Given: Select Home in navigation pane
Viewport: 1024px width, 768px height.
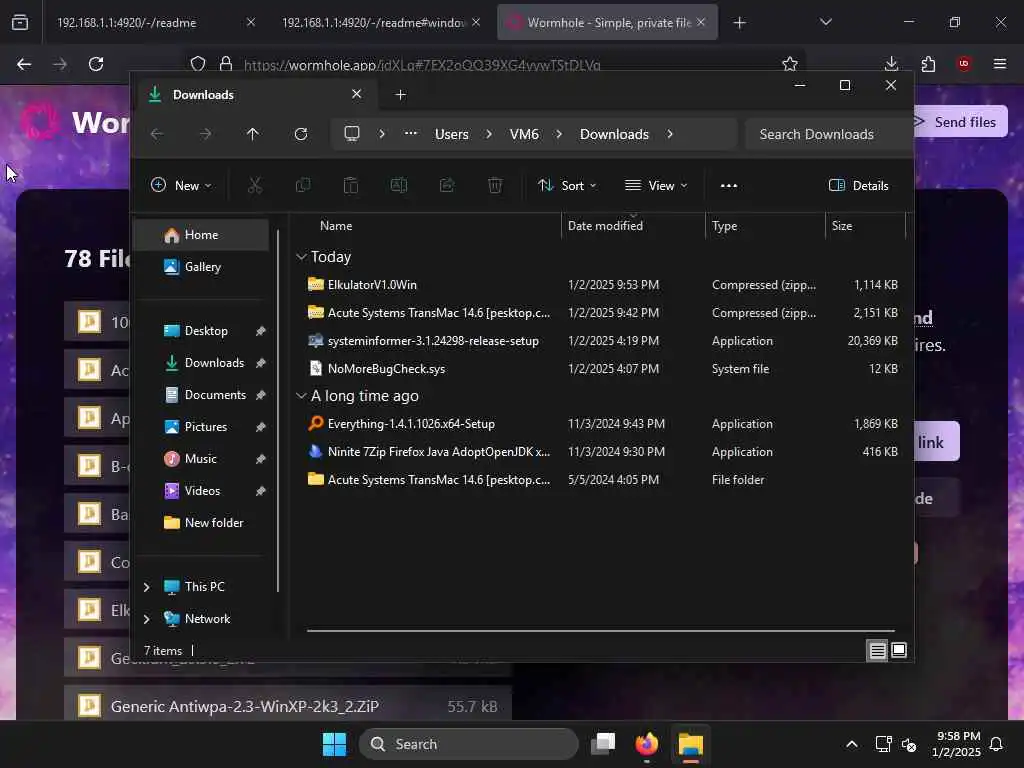Looking at the screenshot, I should point(201,235).
